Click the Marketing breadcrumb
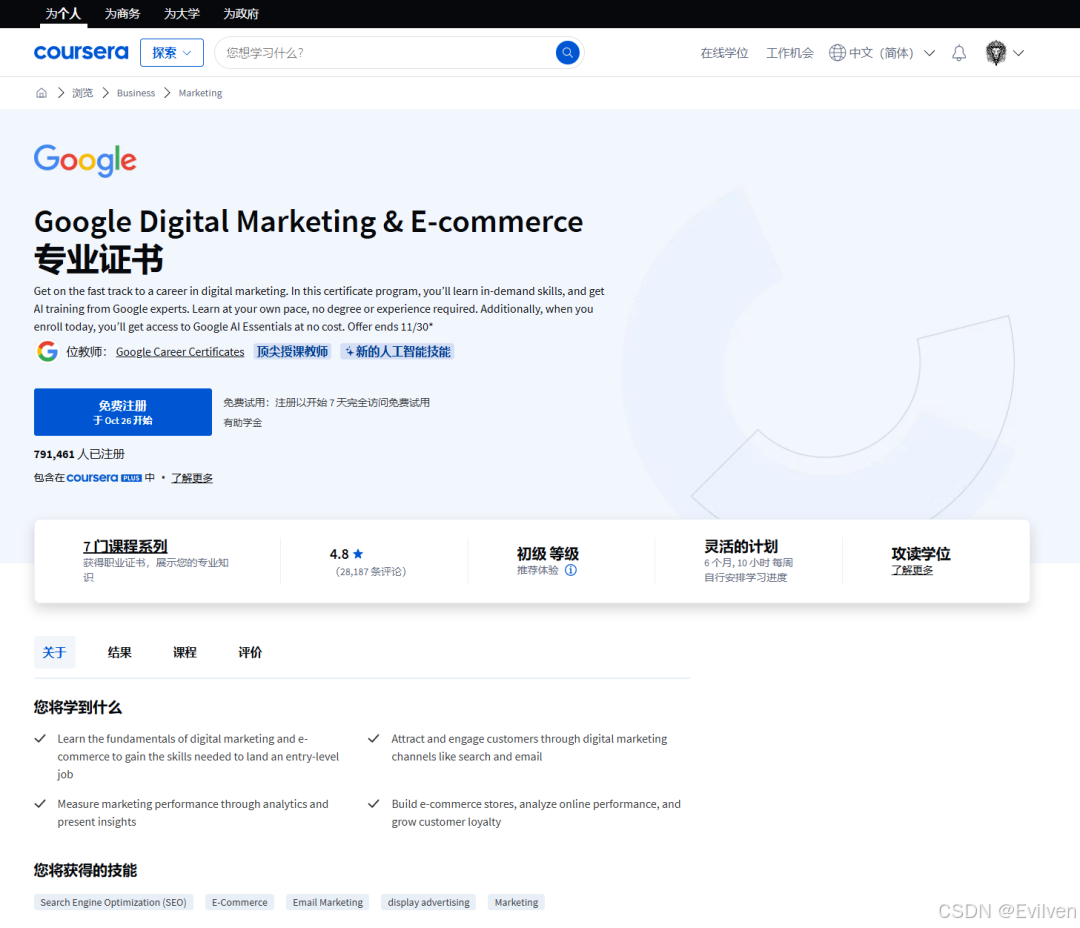 coord(200,93)
